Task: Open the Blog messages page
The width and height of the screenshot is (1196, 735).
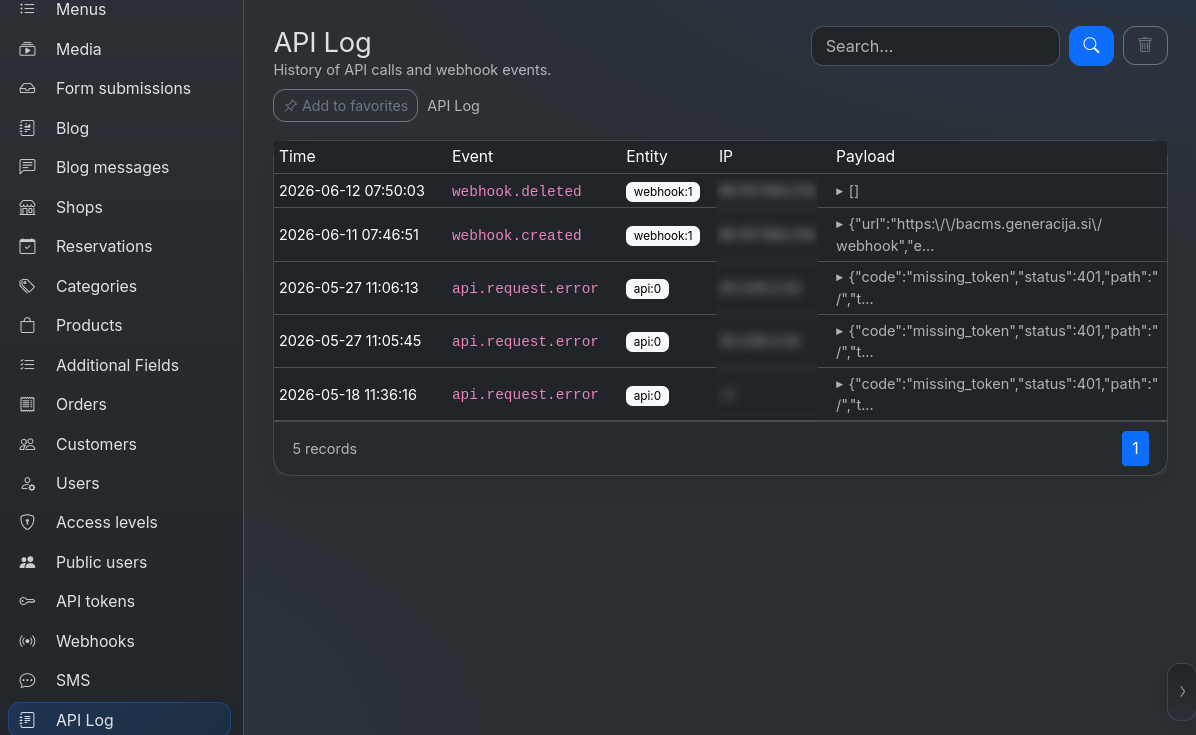Action: click(x=112, y=167)
